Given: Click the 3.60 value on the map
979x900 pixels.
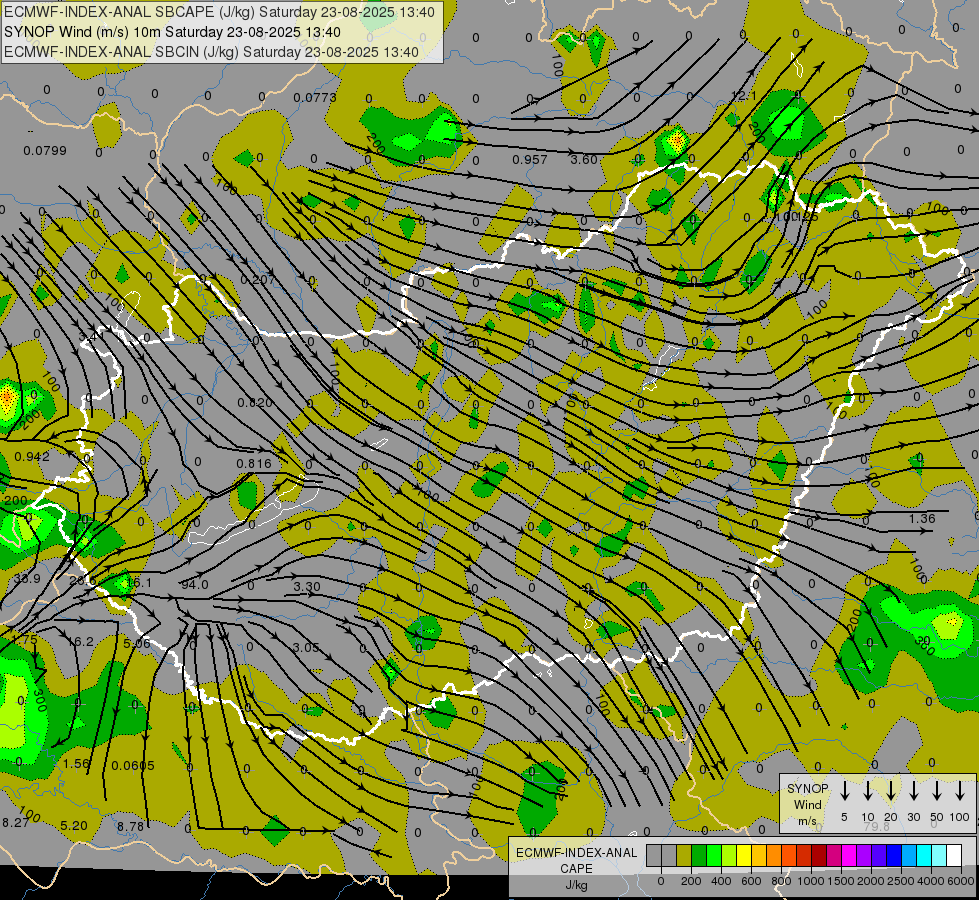Looking at the screenshot, I should pos(584,160).
